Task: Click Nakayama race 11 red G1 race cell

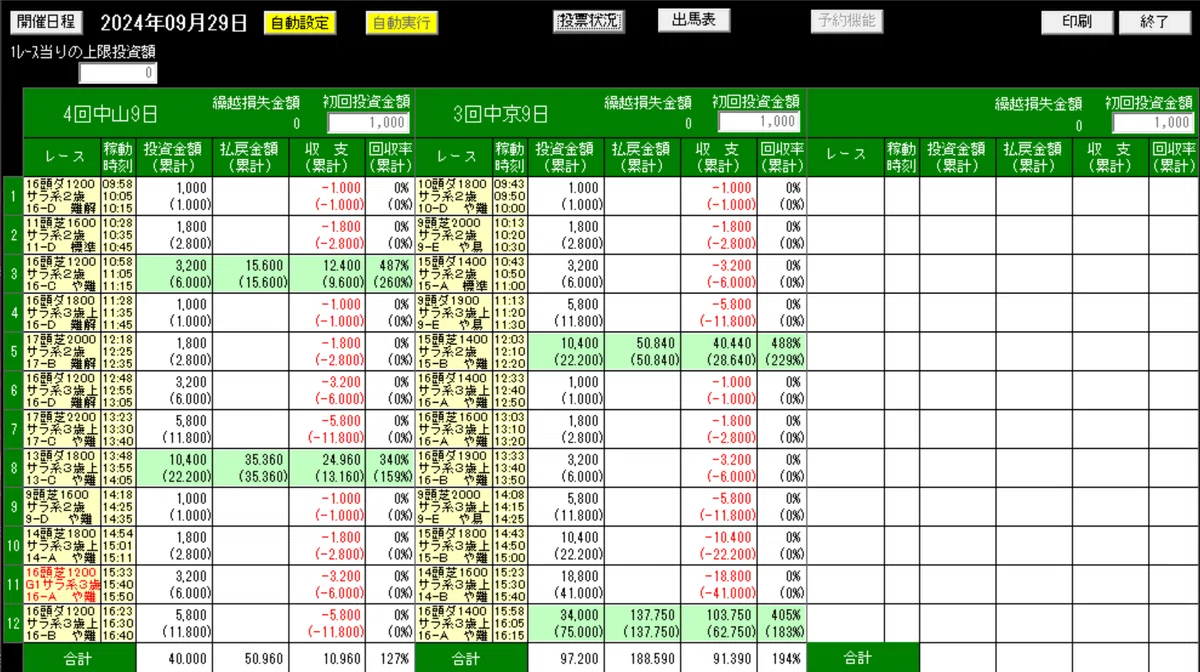Action: point(62,584)
